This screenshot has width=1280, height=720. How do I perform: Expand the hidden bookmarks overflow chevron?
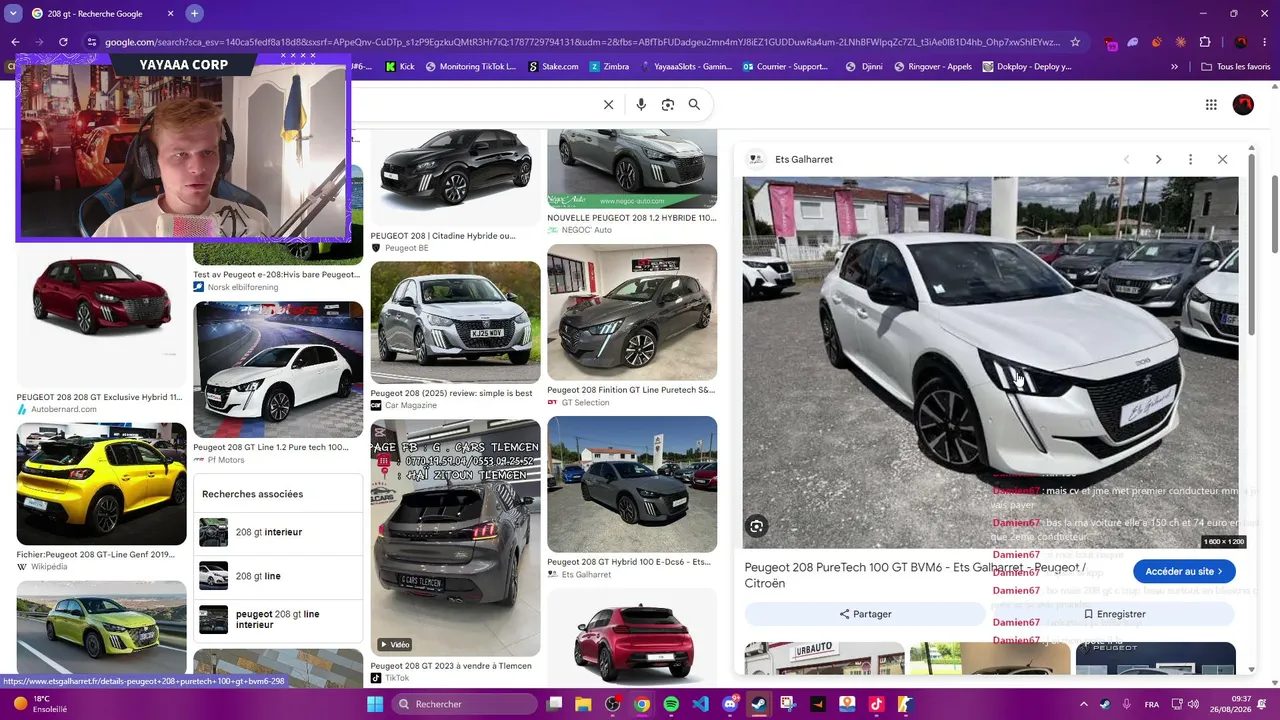[x=1174, y=67]
